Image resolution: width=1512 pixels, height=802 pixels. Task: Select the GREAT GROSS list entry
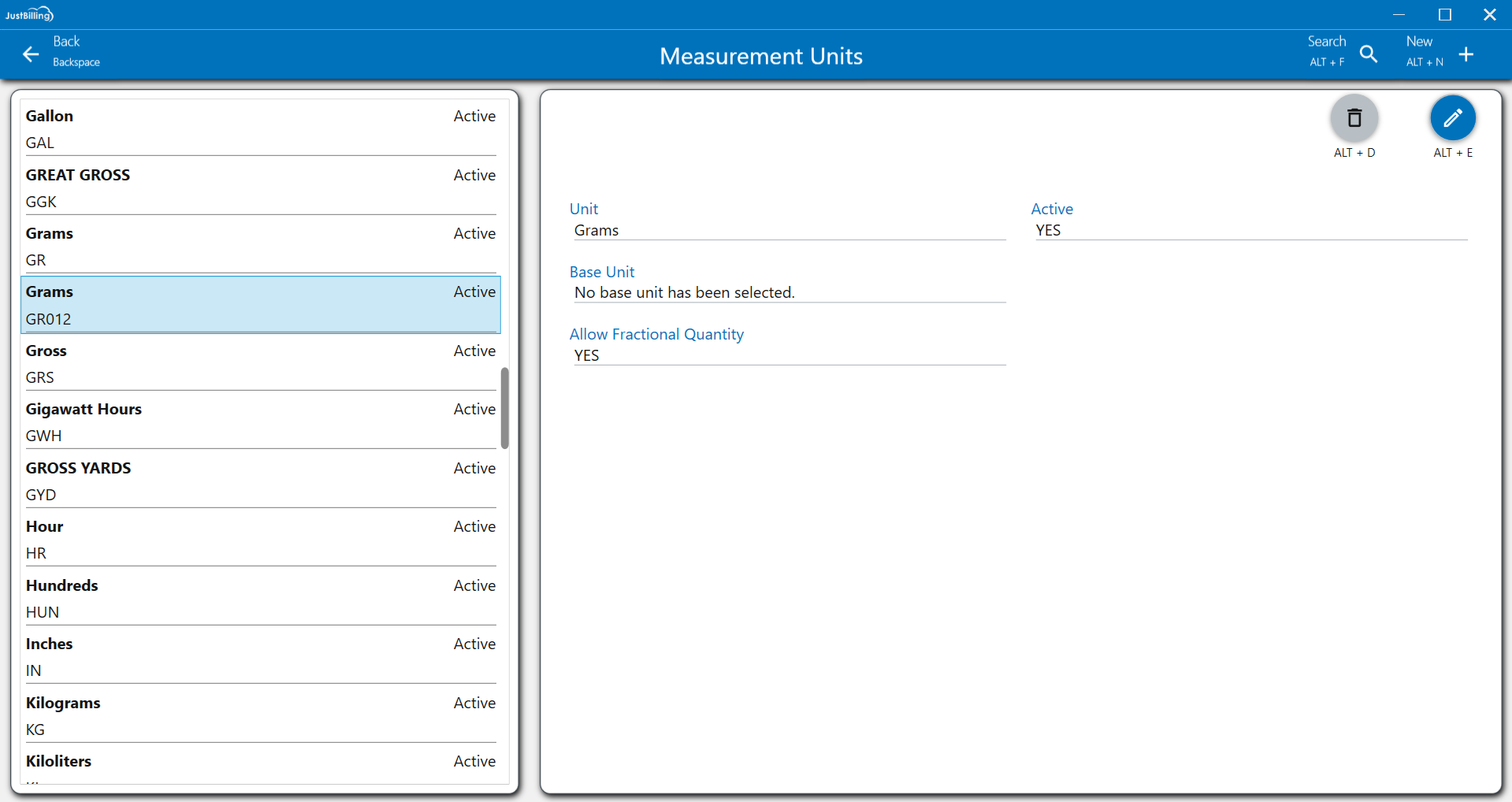(x=260, y=188)
